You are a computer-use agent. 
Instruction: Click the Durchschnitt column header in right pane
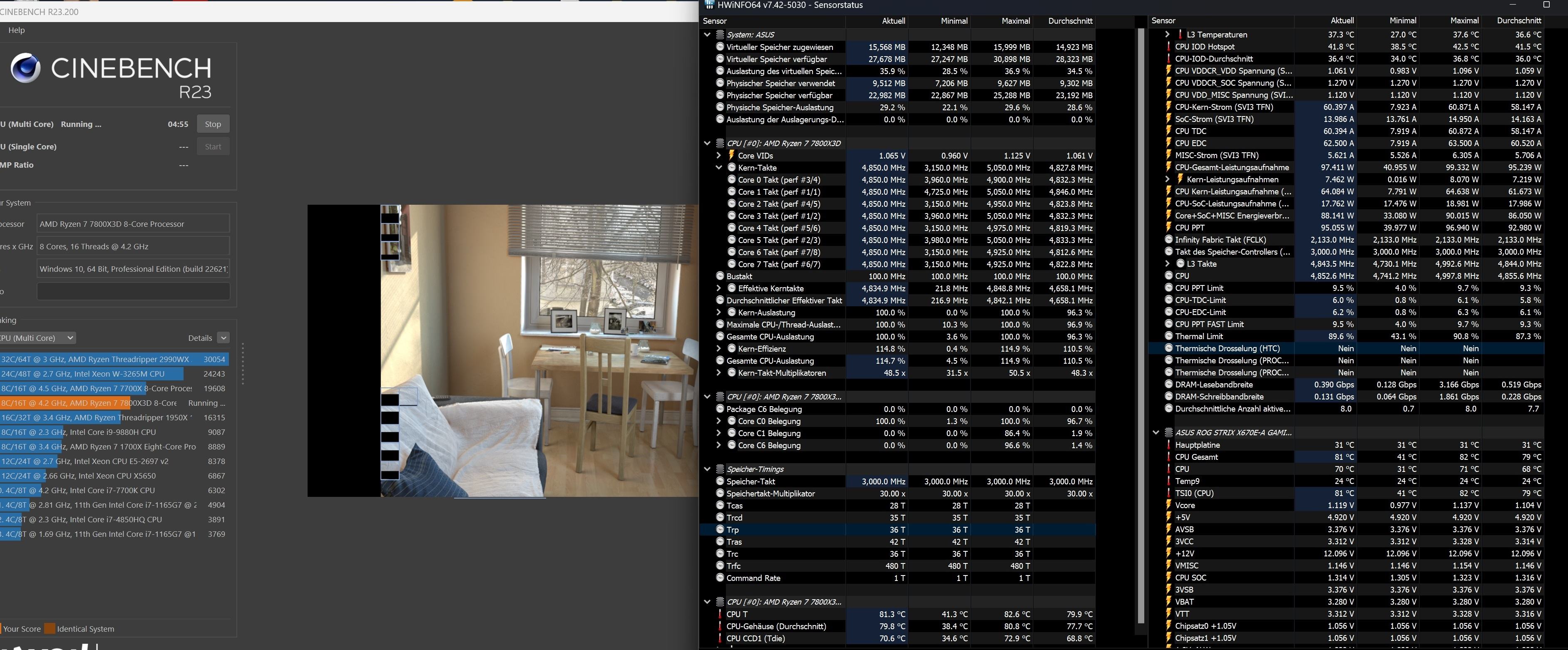(1513, 21)
